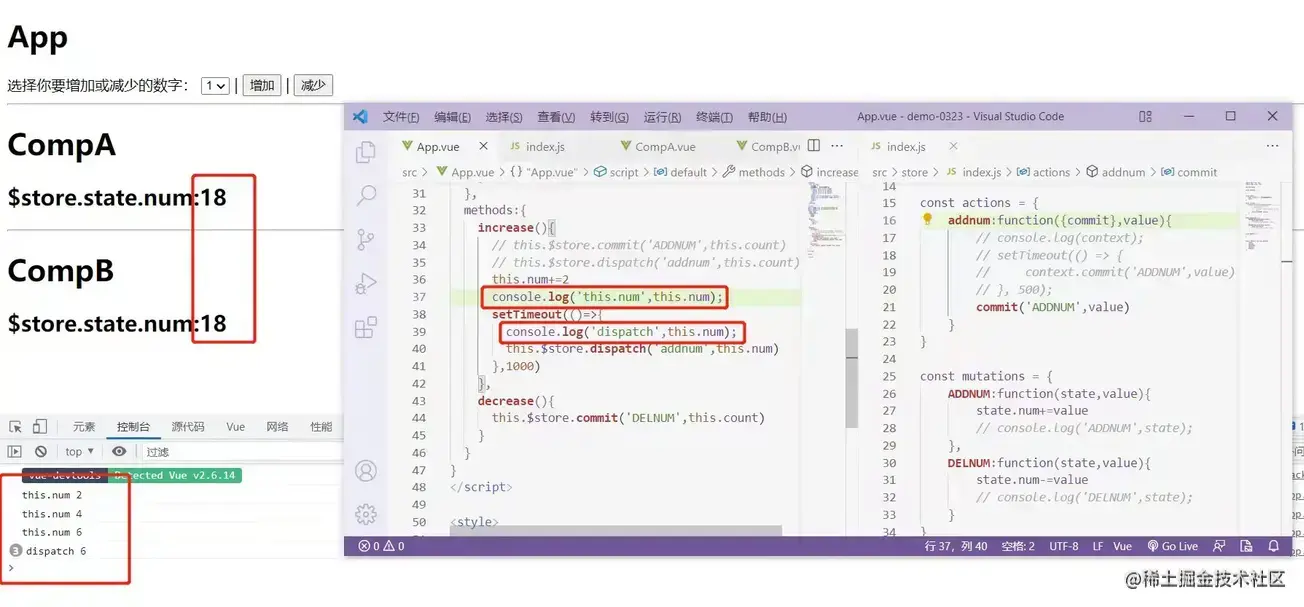This screenshot has width=1304, height=607.
Task: Click the split editor icon beside CompB tab
Action: (x=814, y=146)
